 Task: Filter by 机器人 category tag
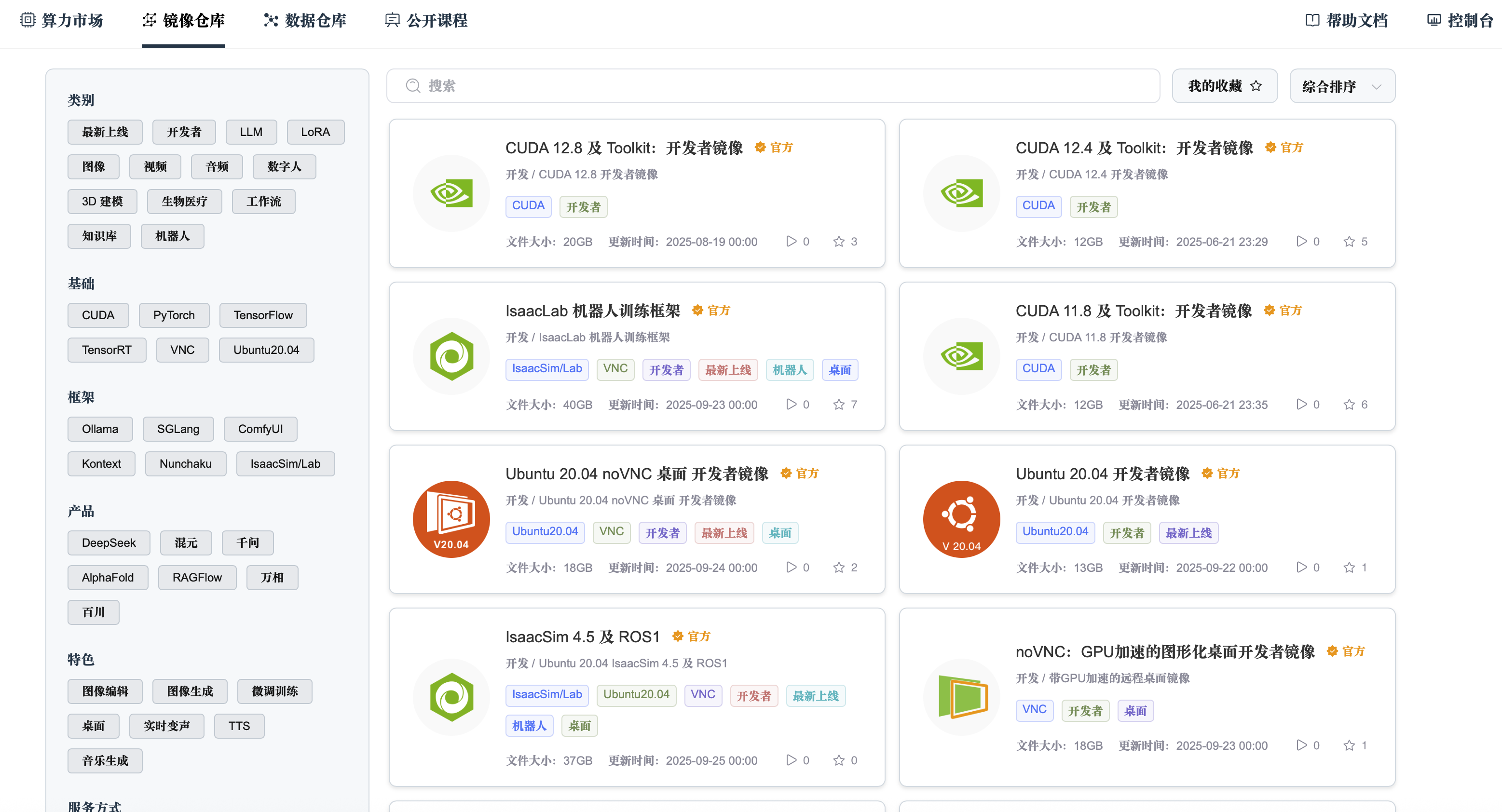pyautogui.click(x=173, y=236)
